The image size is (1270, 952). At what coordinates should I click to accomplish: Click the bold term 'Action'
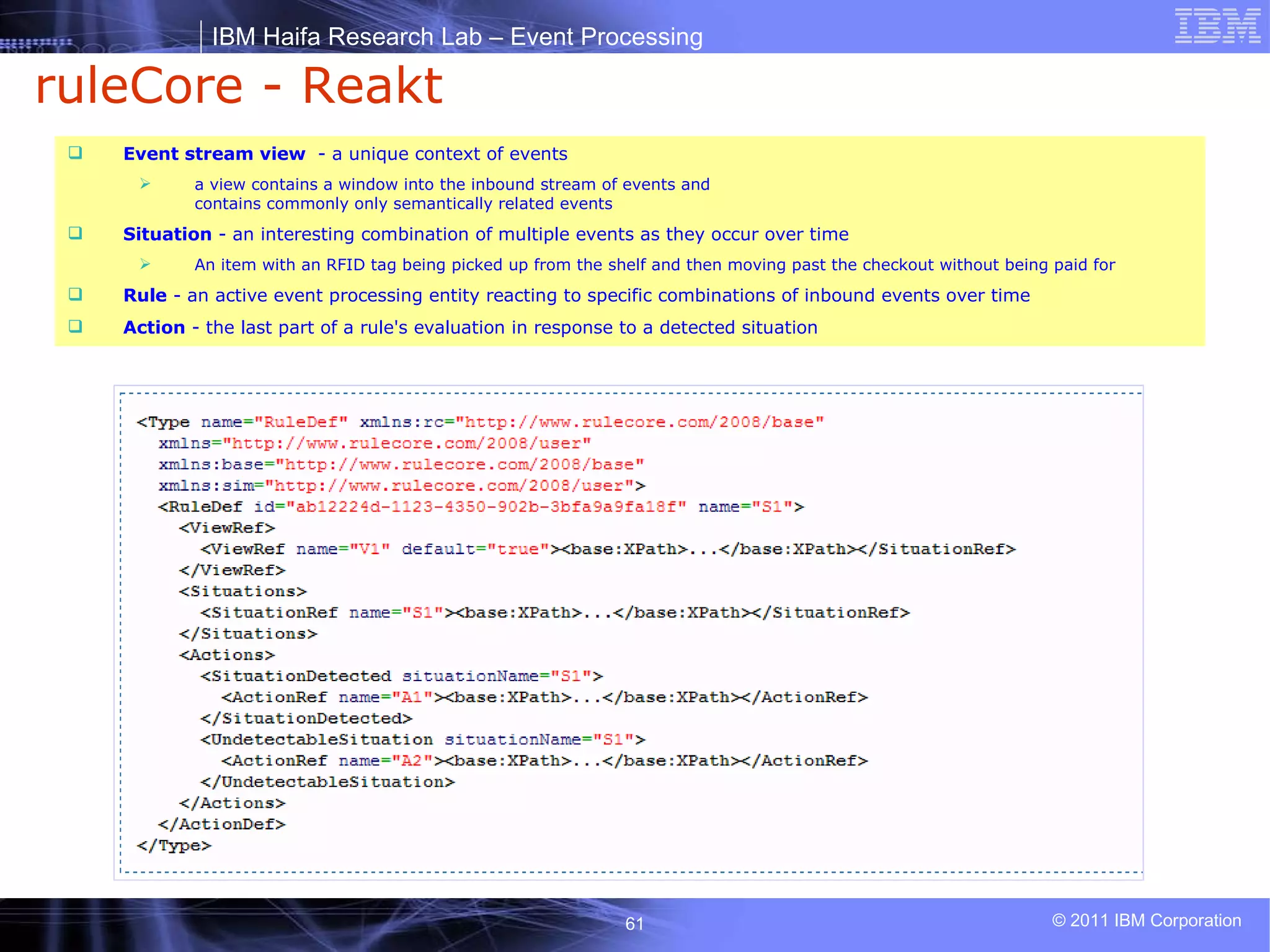click(x=154, y=327)
